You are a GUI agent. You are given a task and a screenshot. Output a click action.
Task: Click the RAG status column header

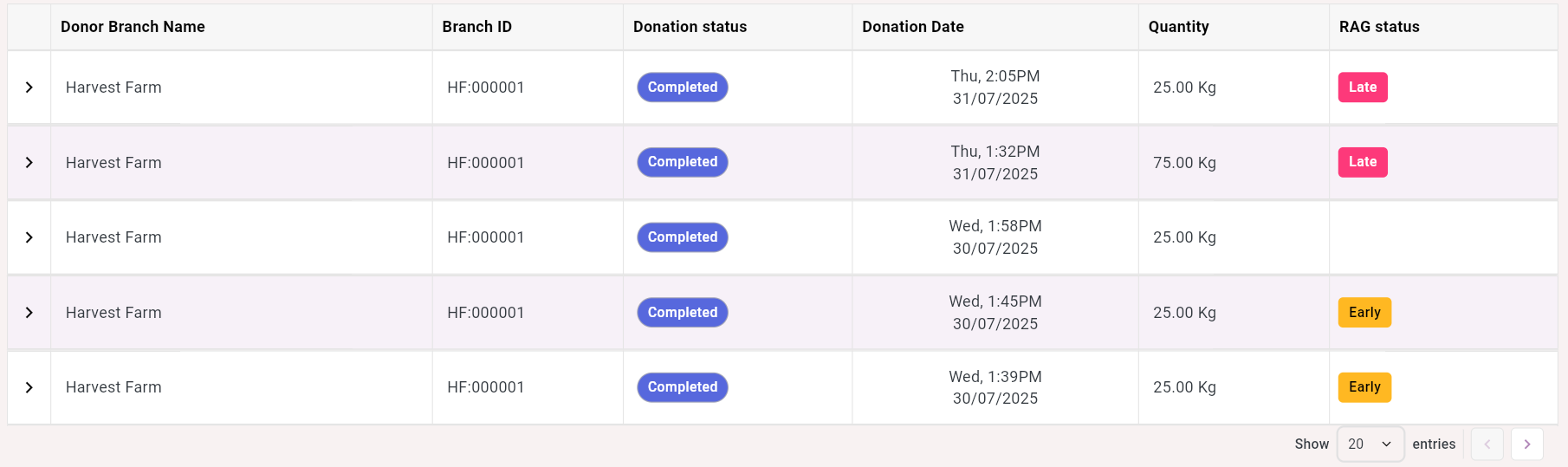point(1379,27)
